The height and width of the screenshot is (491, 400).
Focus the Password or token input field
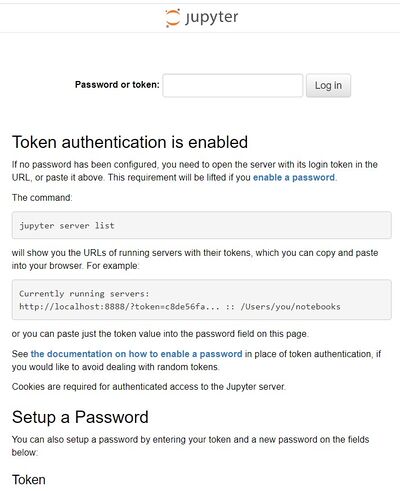(x=233, y=86)
